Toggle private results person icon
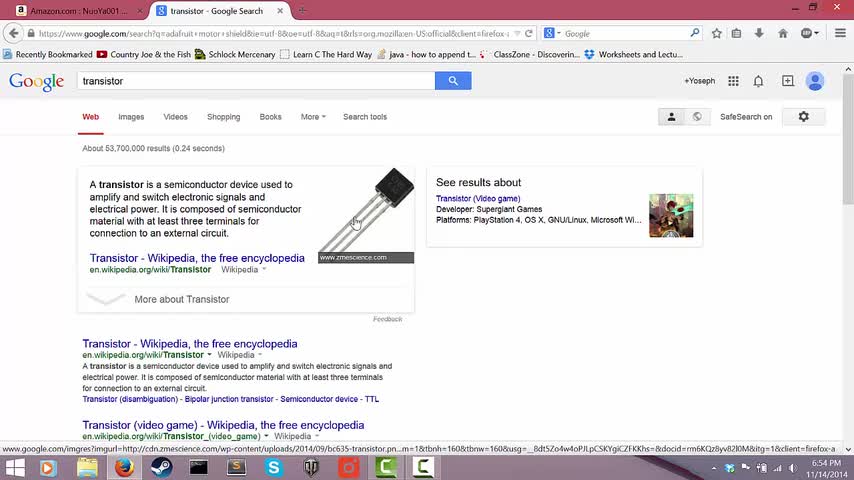 point(672,117)
